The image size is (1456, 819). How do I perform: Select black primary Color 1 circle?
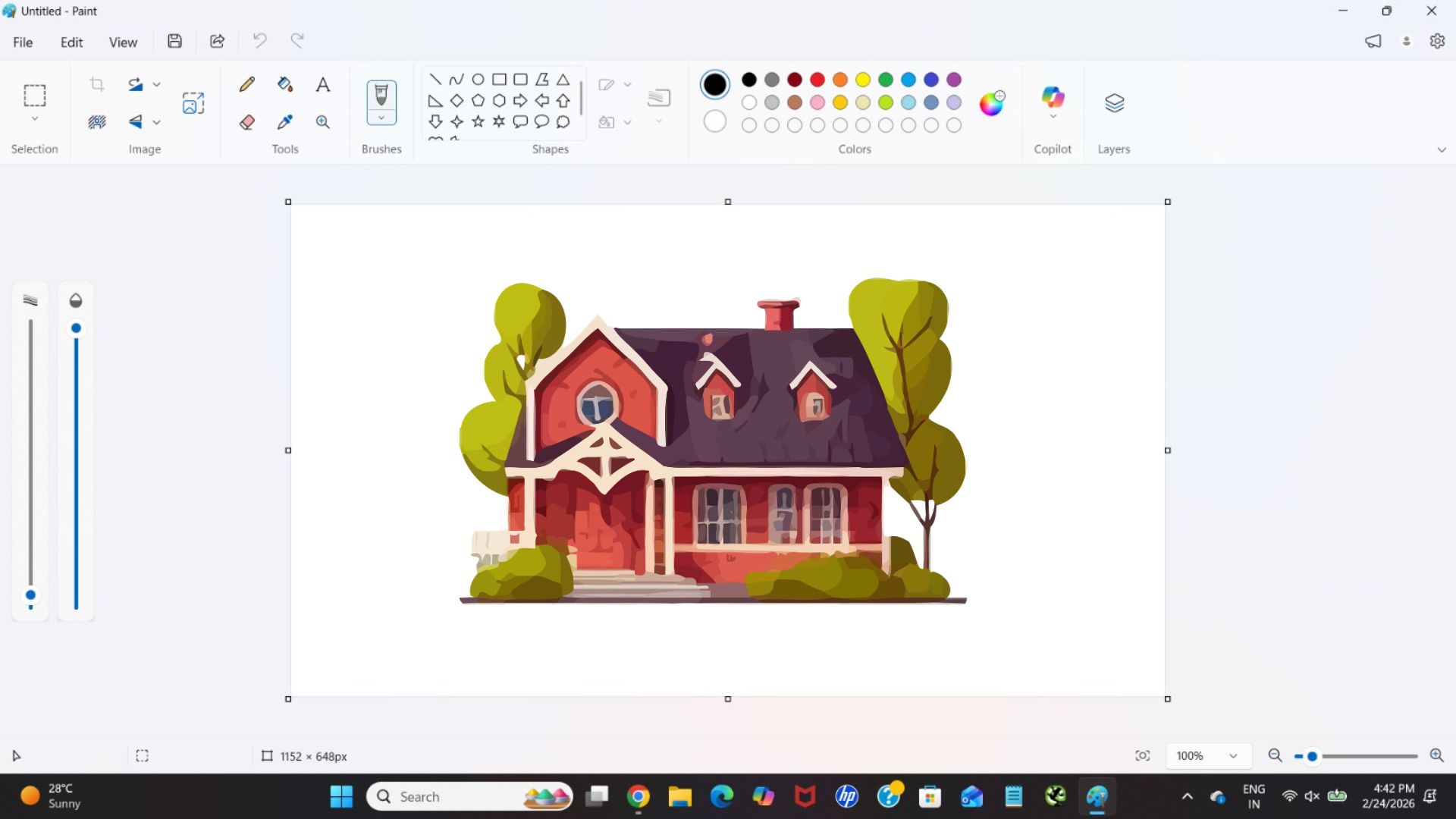tap(714, 84)
